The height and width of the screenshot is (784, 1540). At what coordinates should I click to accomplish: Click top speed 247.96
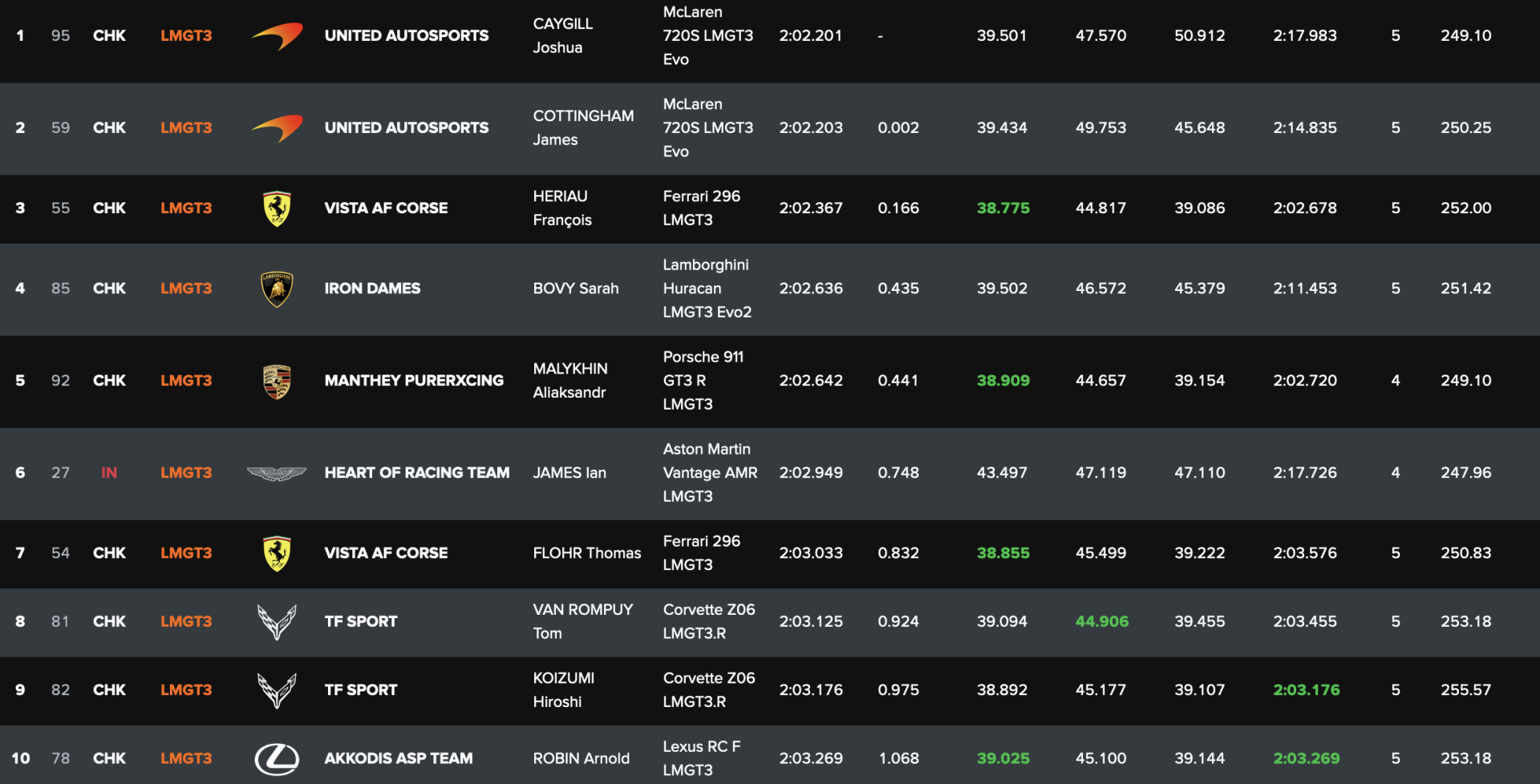[x=1466, y=473]
